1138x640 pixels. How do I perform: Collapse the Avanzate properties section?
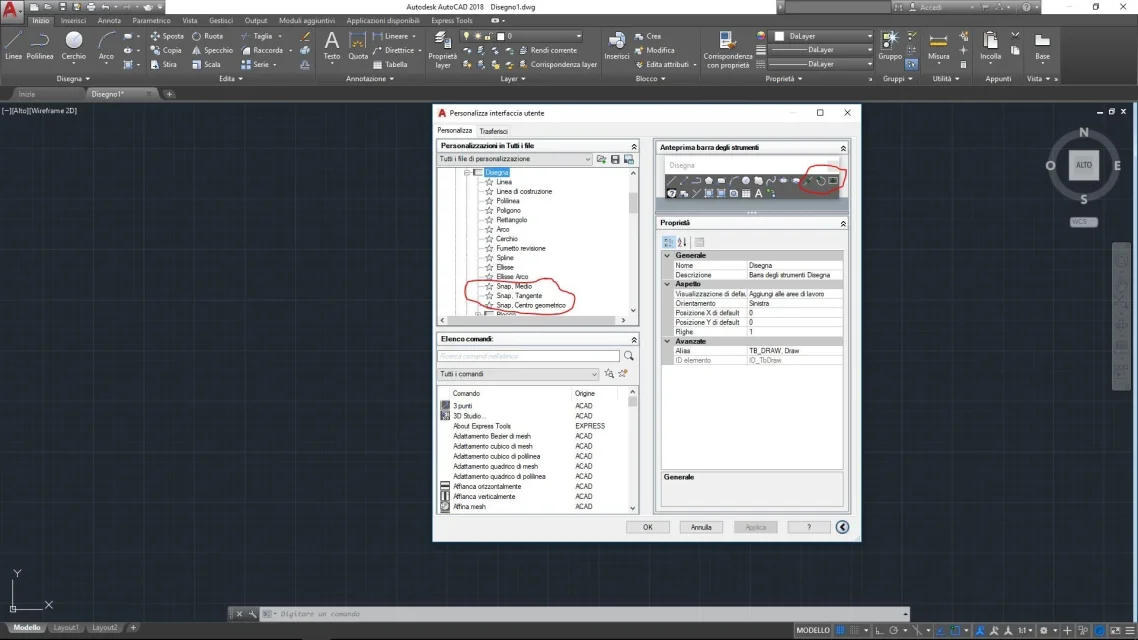(667, 341)
